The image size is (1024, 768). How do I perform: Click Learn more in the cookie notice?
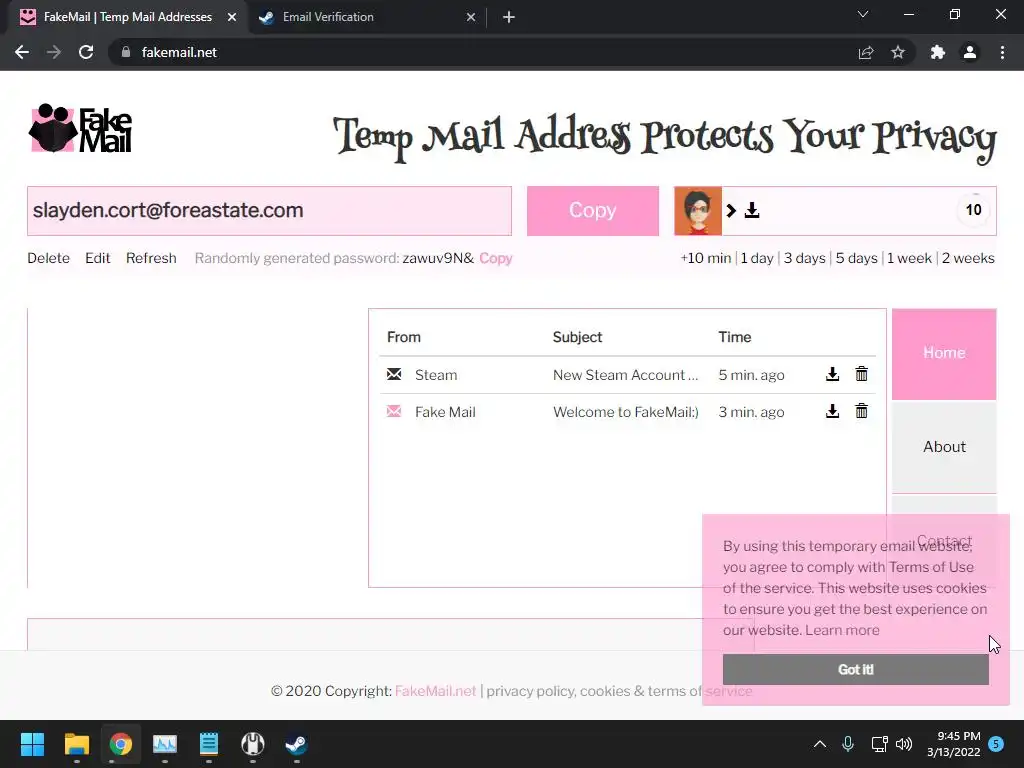(842, 630)
